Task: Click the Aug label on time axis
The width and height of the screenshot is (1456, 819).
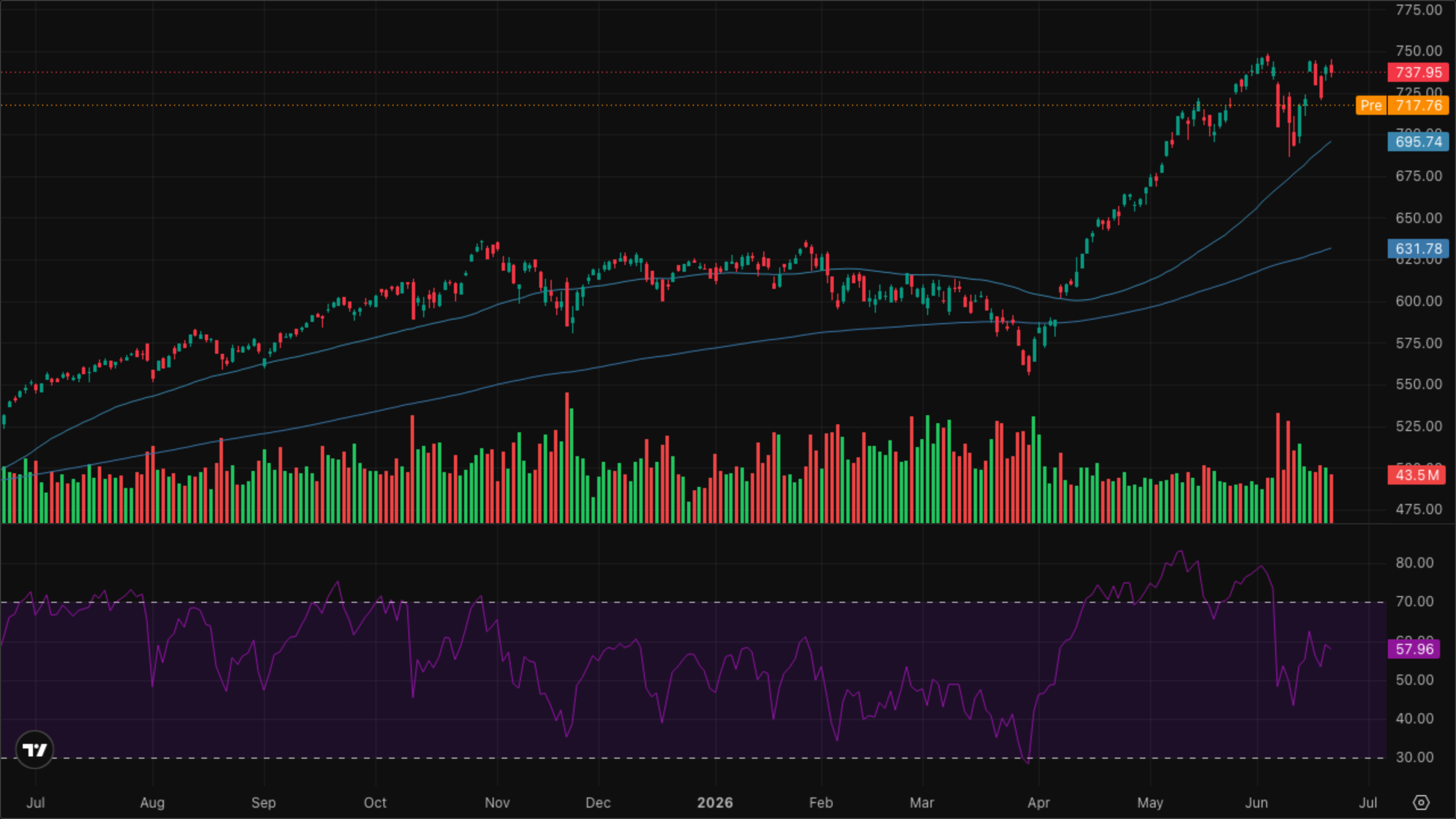Action: (x=152, y=803)
